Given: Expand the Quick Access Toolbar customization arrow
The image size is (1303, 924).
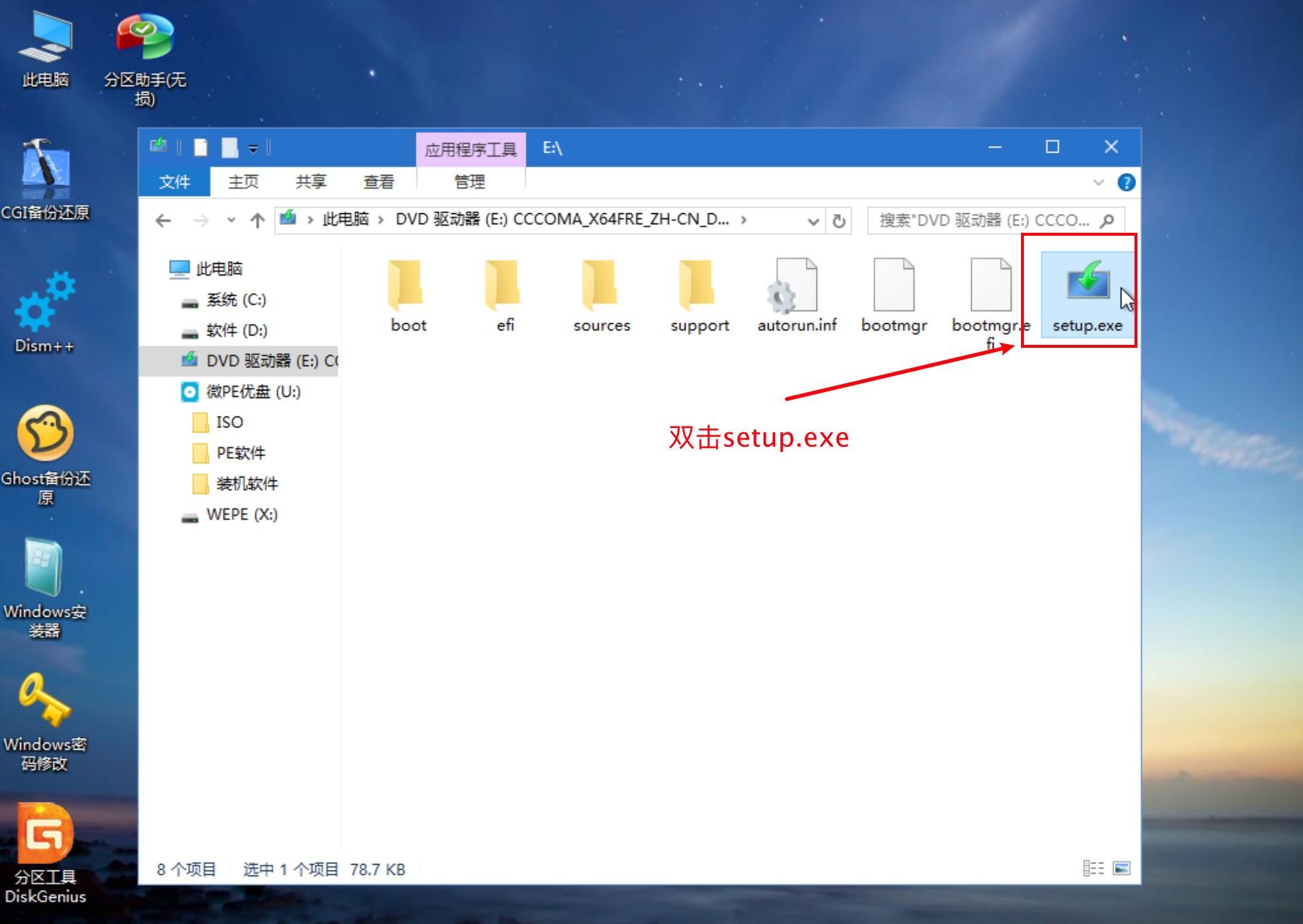Looking at the screenshot, I should click(253, 147).
